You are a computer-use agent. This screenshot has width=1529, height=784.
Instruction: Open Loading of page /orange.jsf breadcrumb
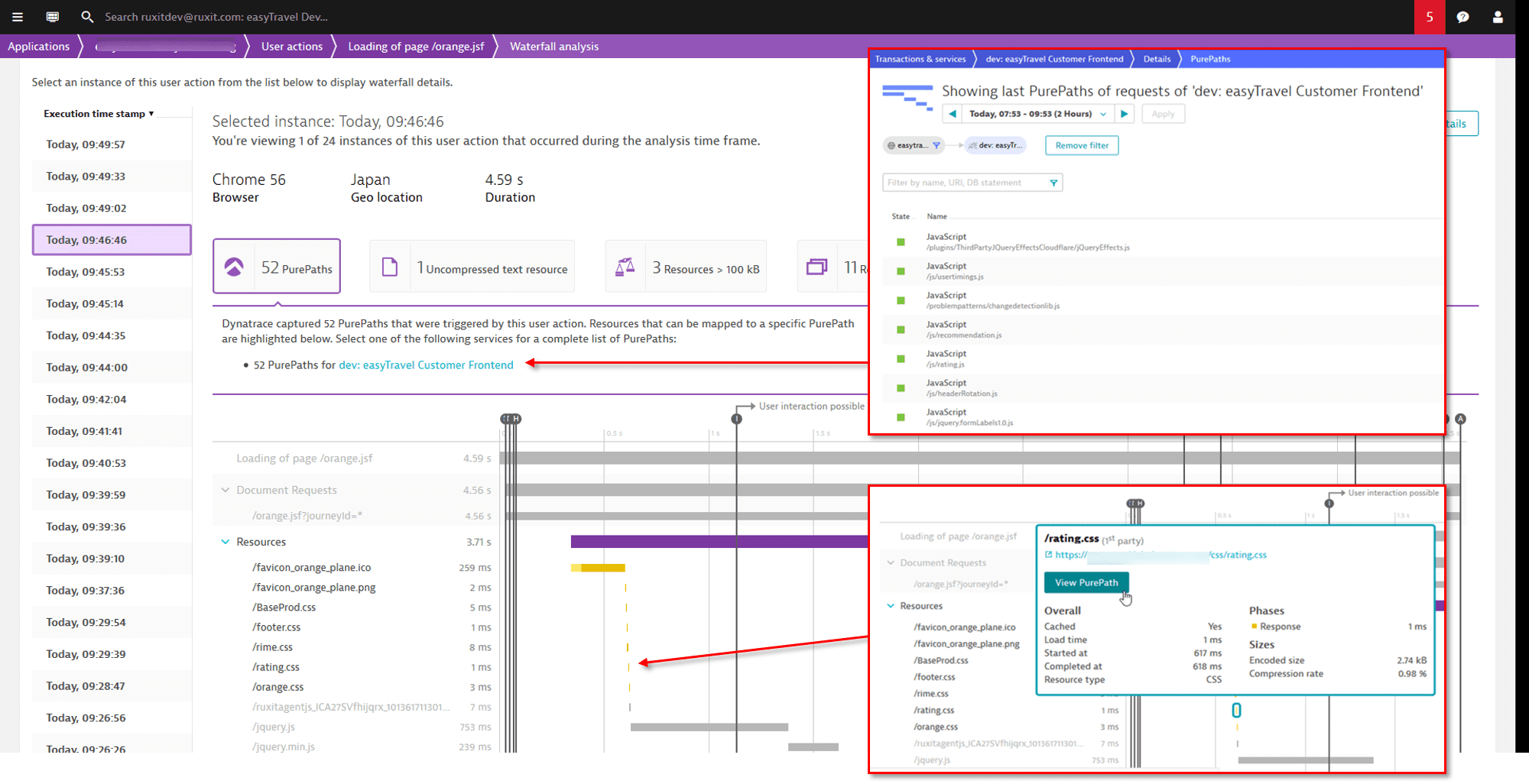click(x=416, y=47)
